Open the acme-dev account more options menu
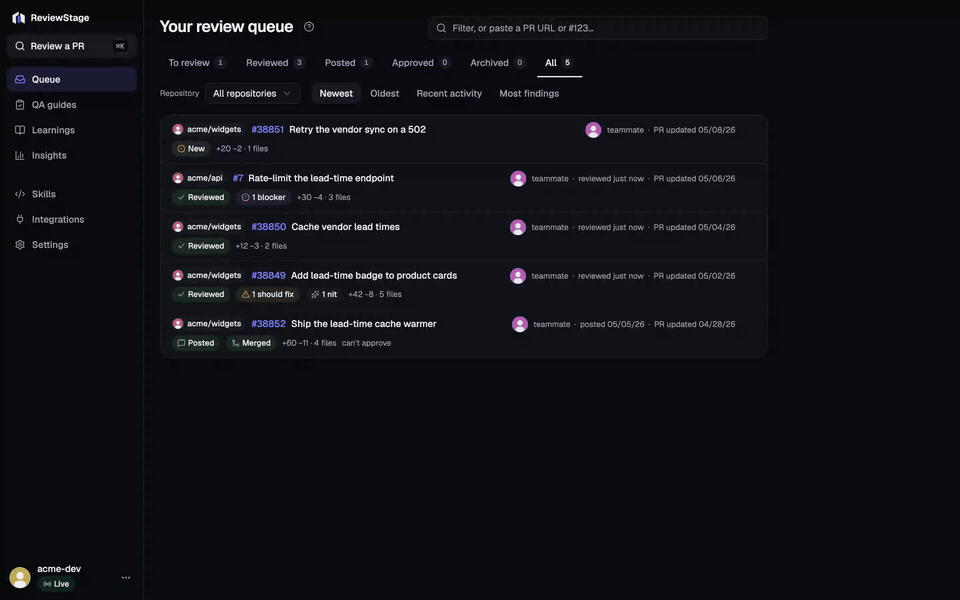The height and width of the screenshot is (600, 960). (126, 577)
